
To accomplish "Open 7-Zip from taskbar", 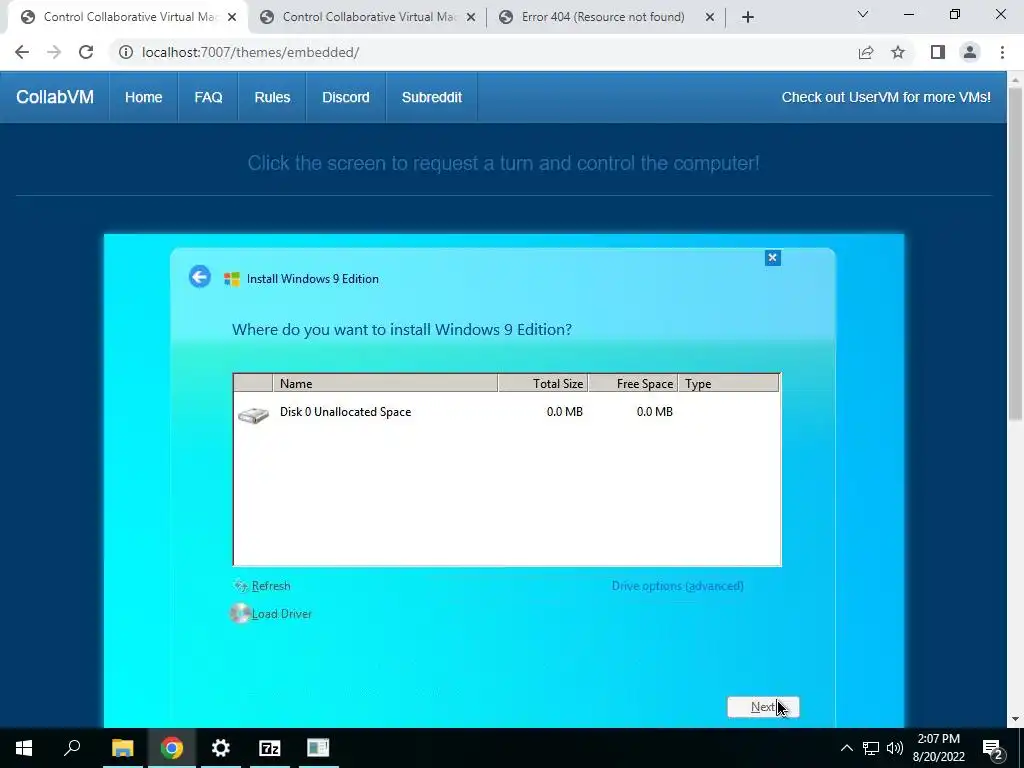I will 270,748.
